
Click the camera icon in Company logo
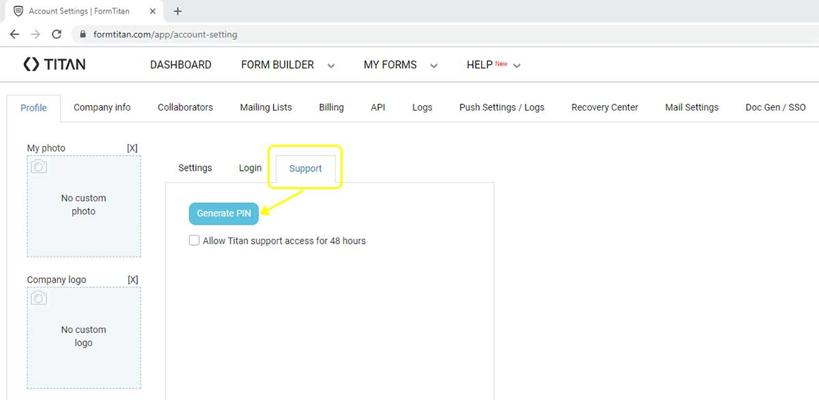tap(39, 298)
